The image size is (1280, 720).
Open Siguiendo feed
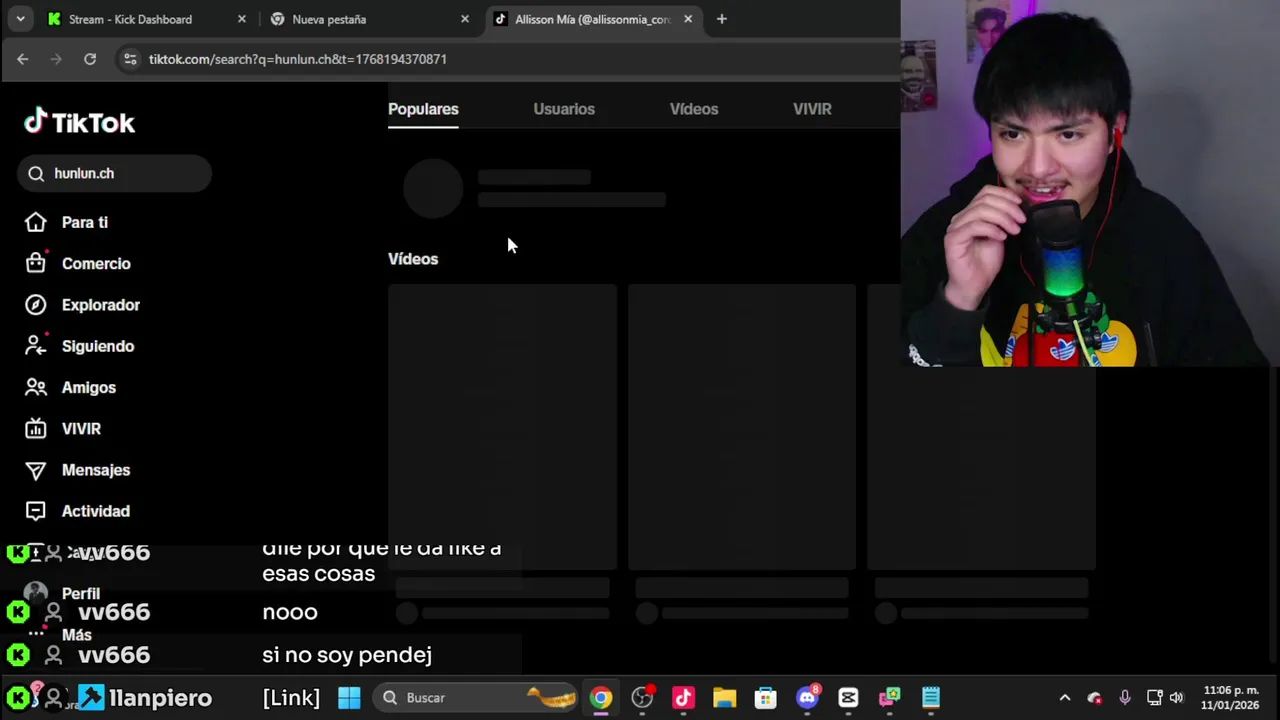98,346
